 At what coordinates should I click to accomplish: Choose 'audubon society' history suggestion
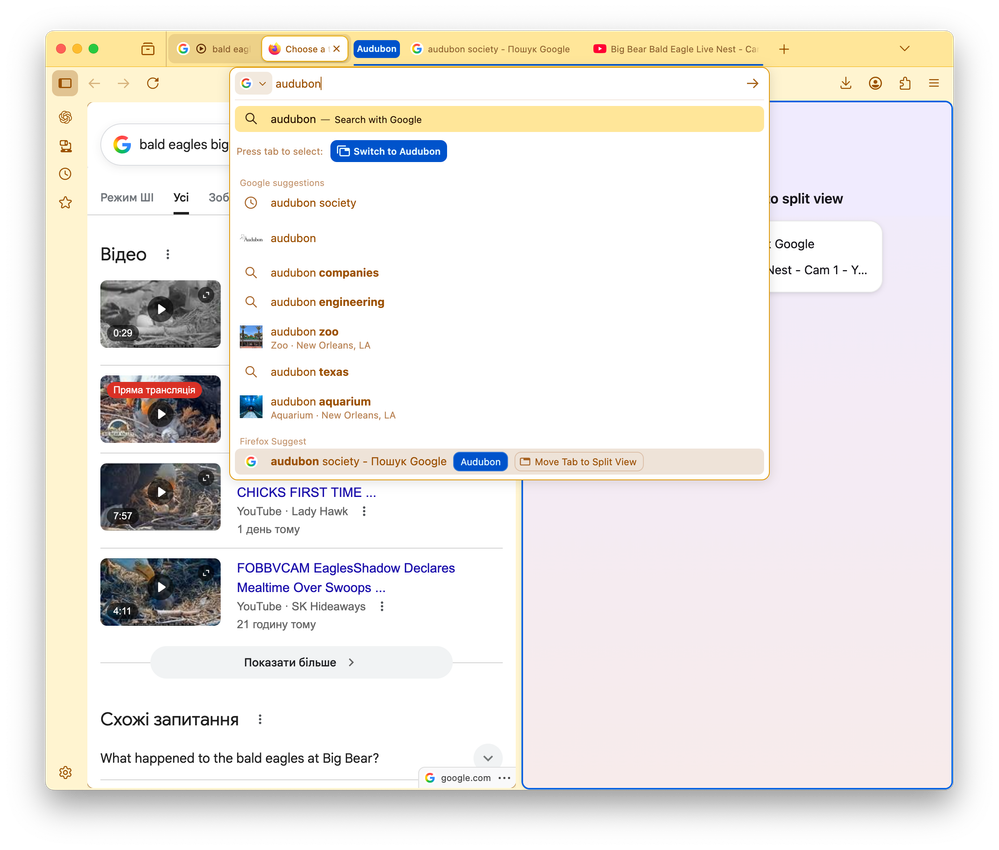coord(499,203)
